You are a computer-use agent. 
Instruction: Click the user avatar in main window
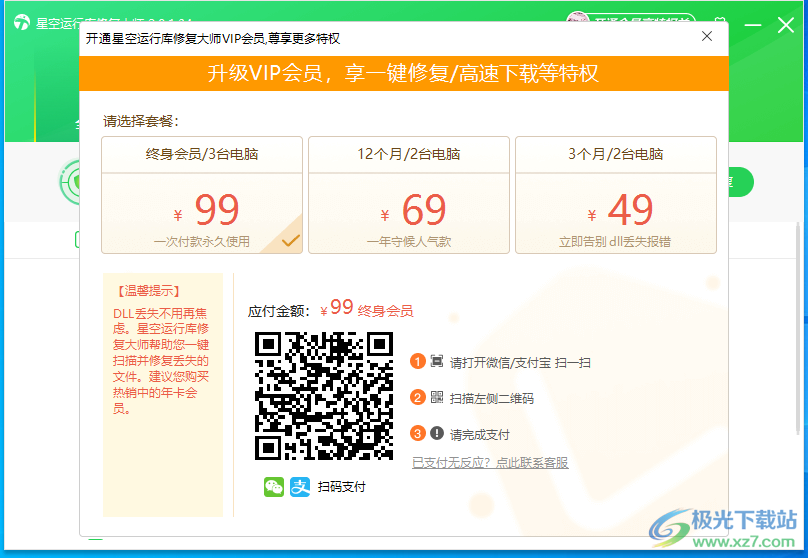pyautogui.click(x=578, y=23)
